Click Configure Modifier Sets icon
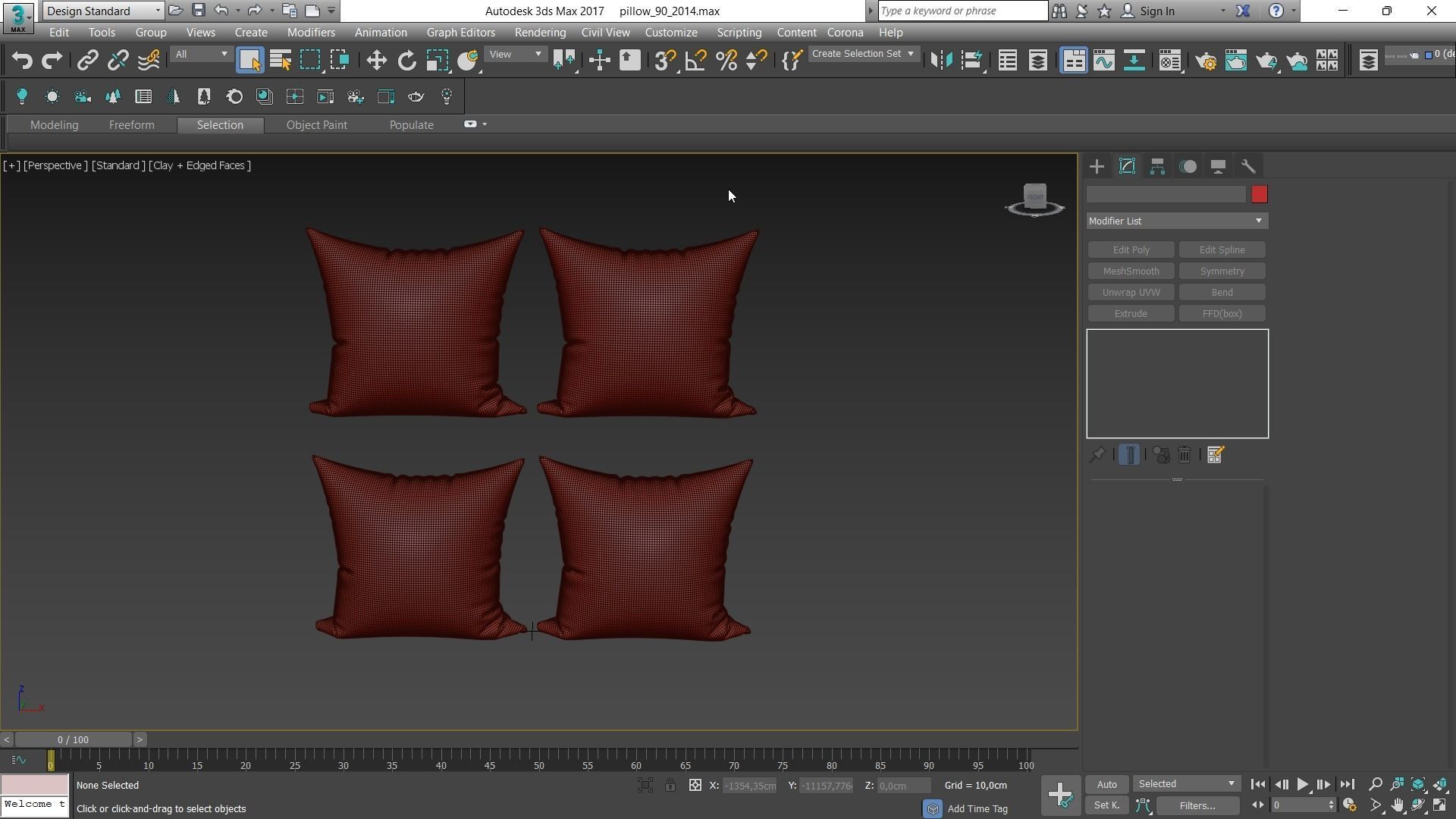 pos(1215,455)
